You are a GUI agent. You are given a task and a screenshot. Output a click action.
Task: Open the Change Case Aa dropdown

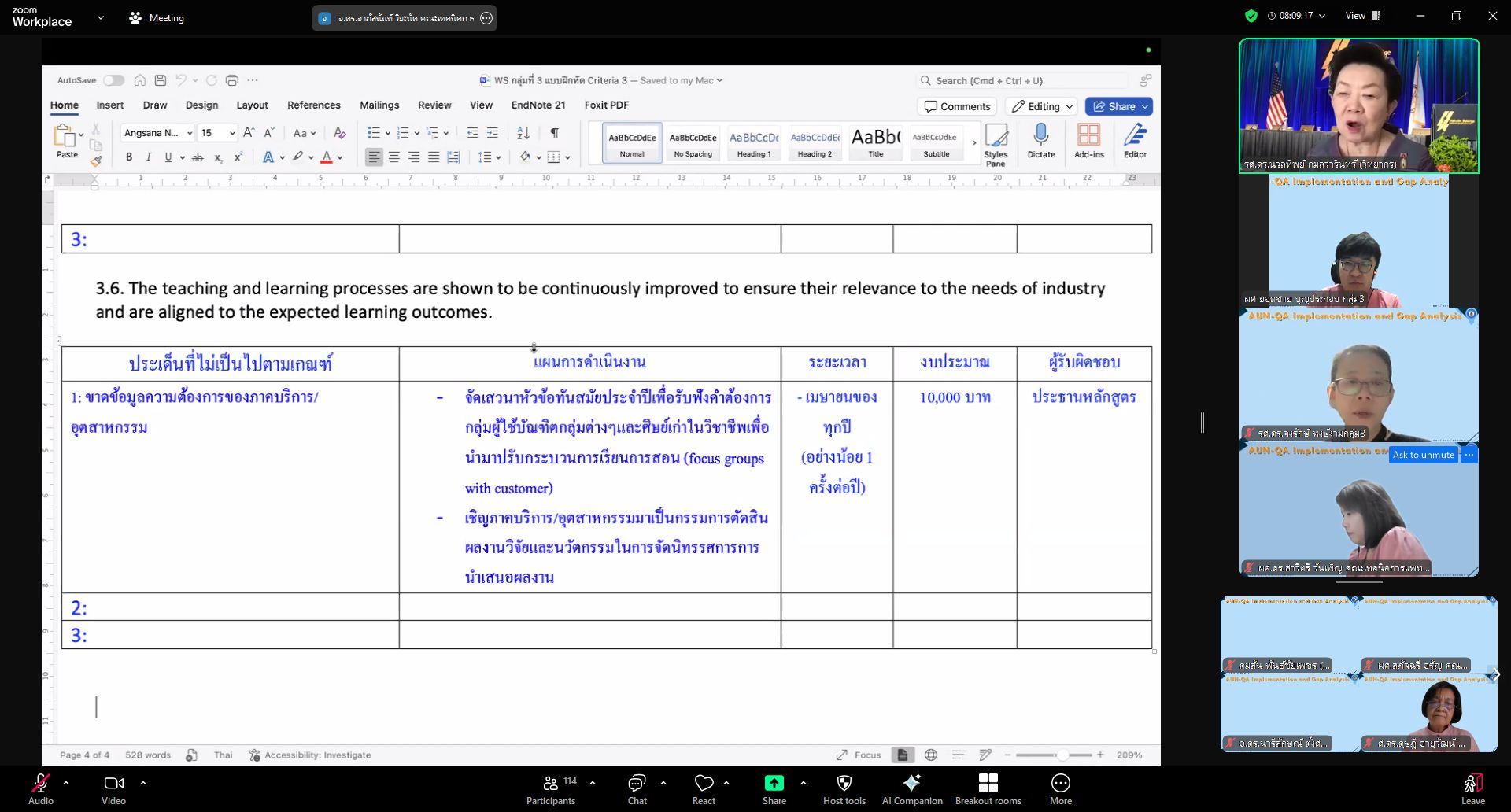(305, 133)
